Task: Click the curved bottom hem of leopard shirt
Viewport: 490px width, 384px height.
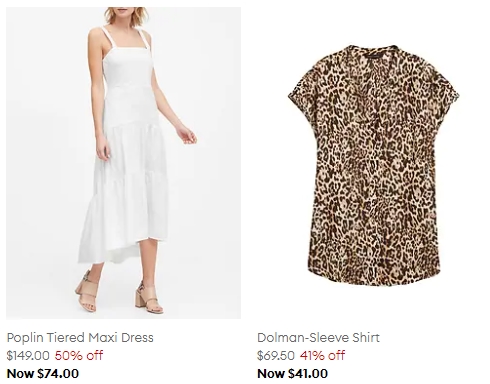Action: click(x=373, y=275)
